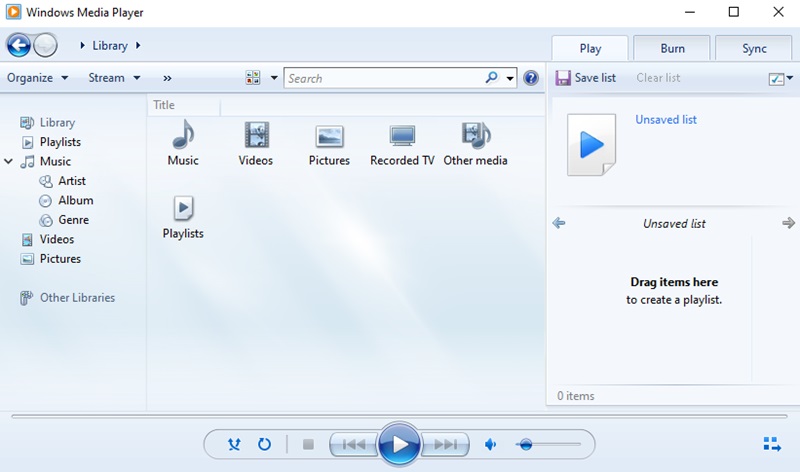The height and width of the screenshot is (472, 800).
Task: Open the Stream dropdown menu
Action: [x=114, y=78]
